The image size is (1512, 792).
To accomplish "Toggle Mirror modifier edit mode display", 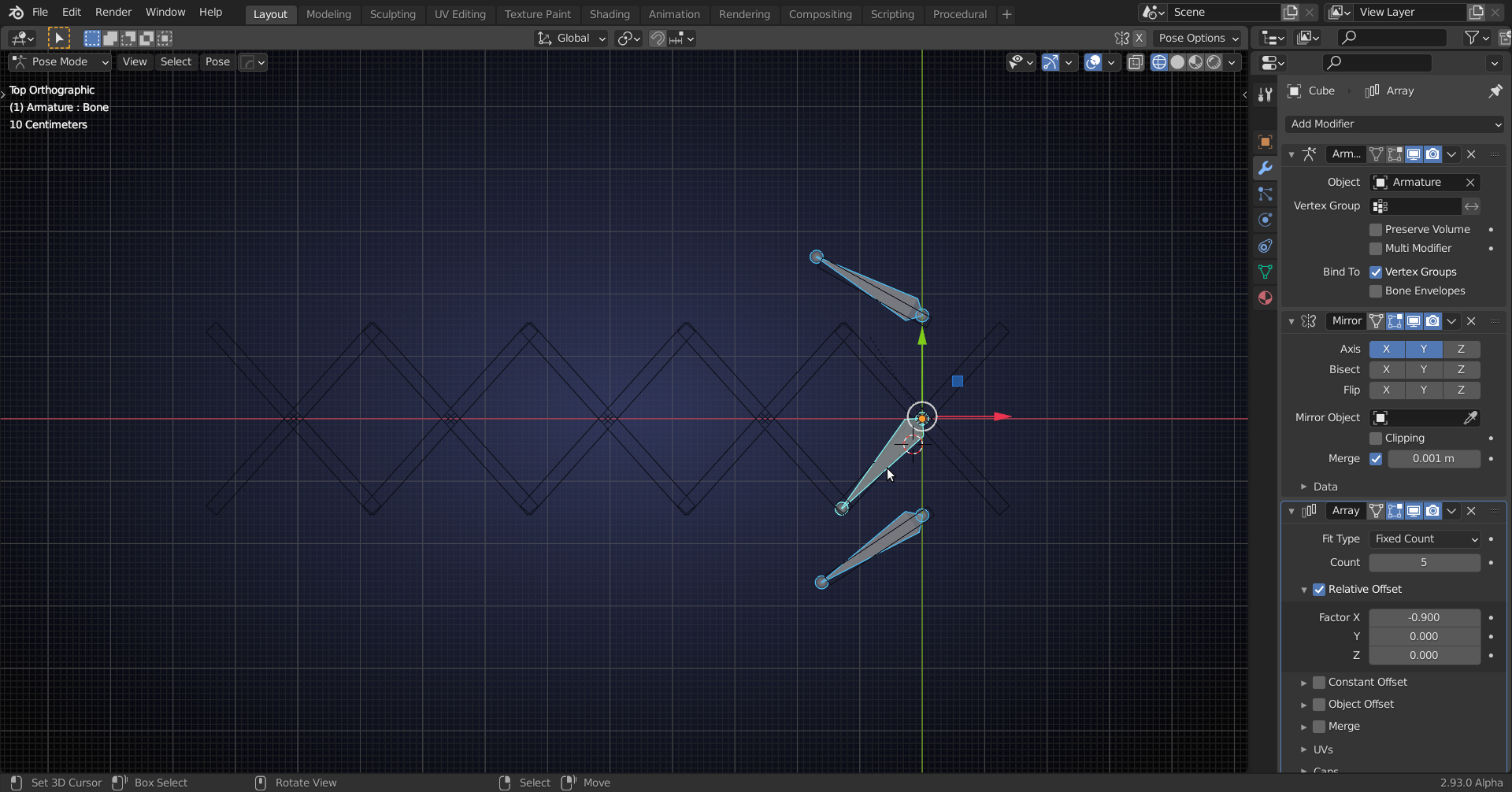I will click(1395, 321).
